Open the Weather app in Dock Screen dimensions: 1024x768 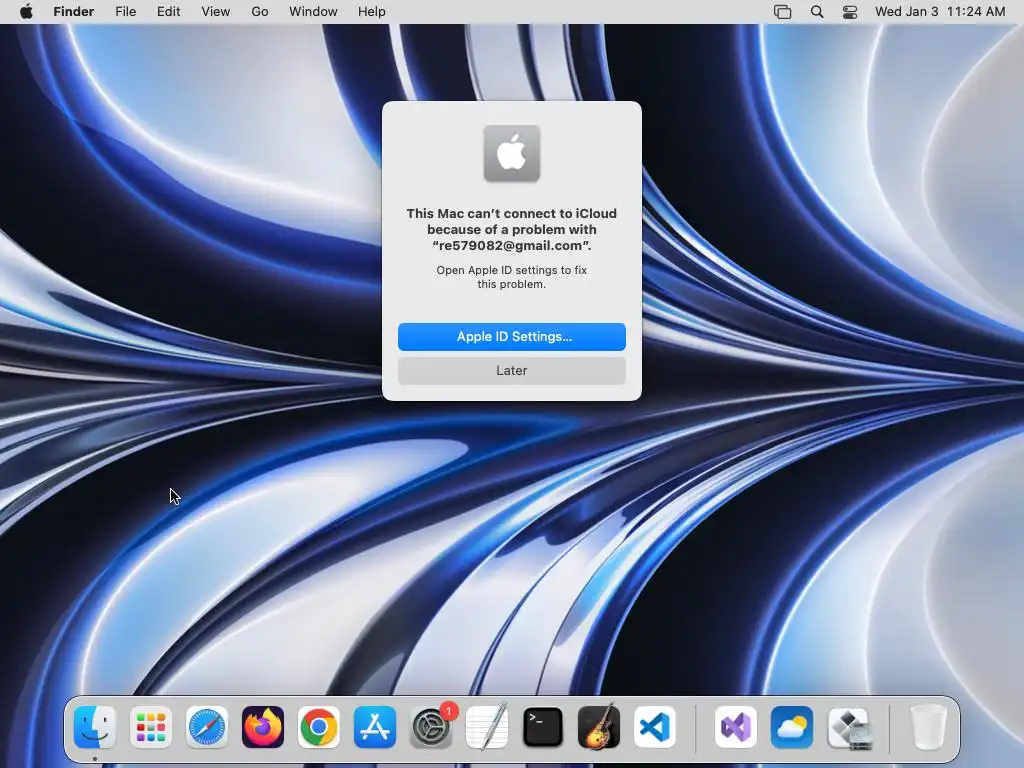pos(792,727)
